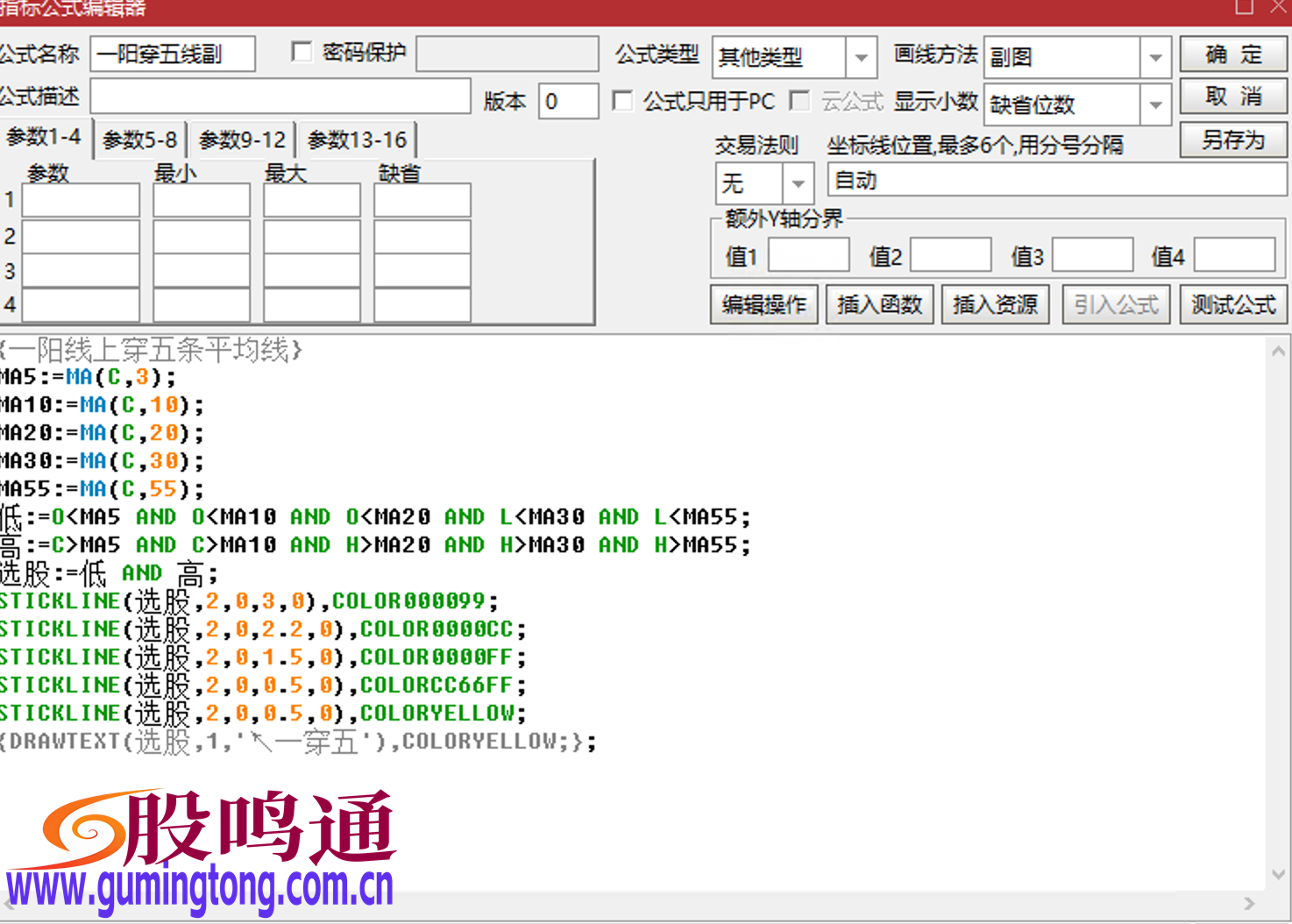Click 另存为 to save formula as
1292x924 pixels.
click(x=1232, y=139)
